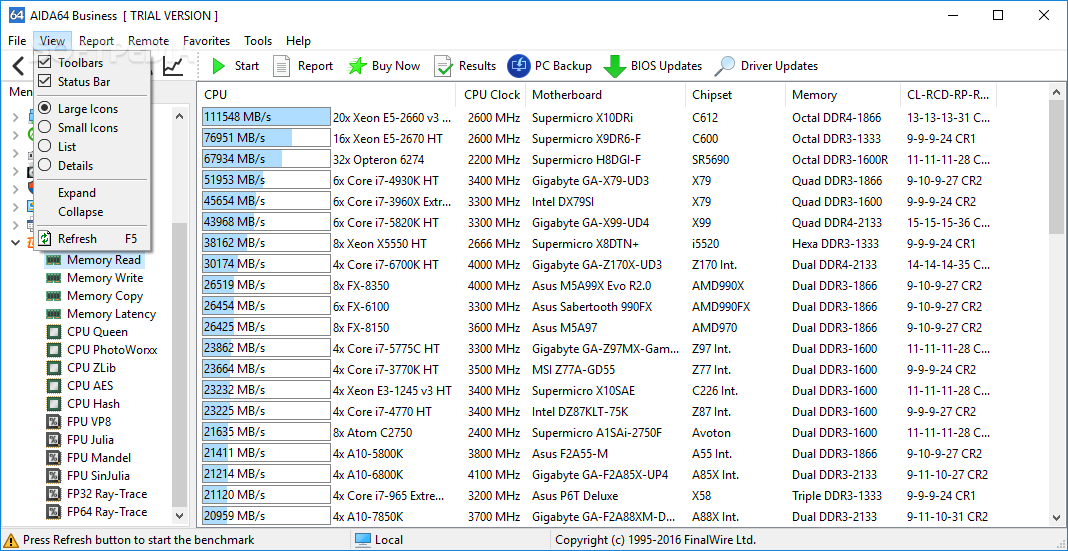
Task: Open the Help menu
Action: coord(298,41)
